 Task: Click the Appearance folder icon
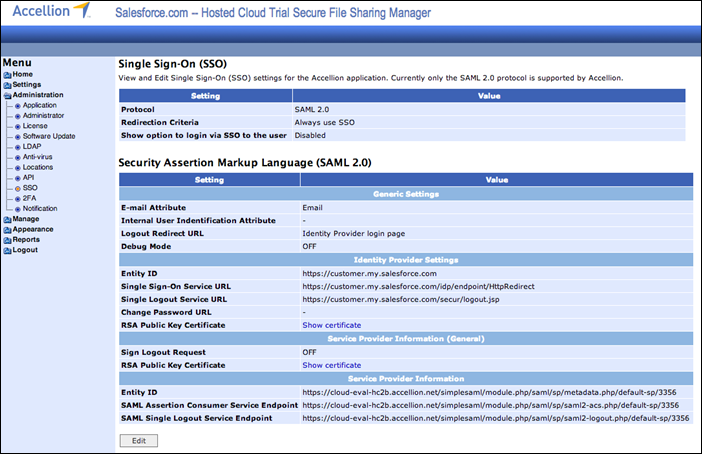click(x=7, y=230)
